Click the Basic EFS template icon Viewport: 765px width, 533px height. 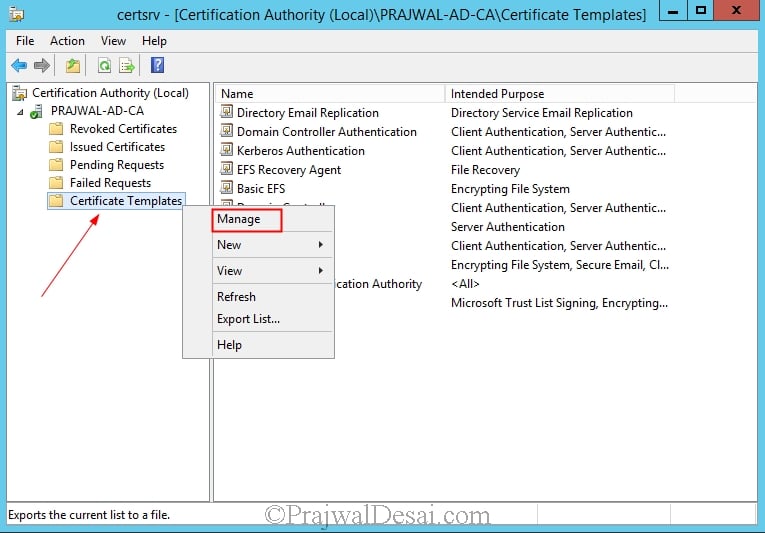click(x=226, y=188)
